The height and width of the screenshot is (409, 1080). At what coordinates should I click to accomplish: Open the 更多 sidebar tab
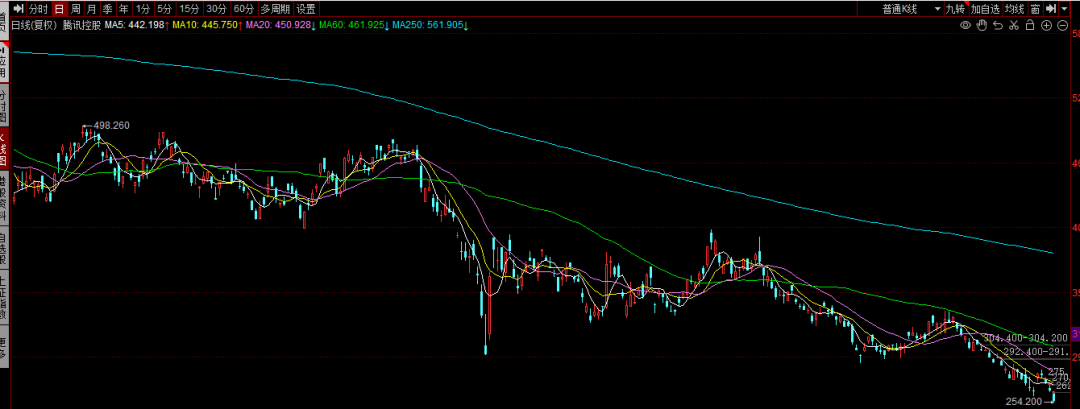[x=4, y=348]
